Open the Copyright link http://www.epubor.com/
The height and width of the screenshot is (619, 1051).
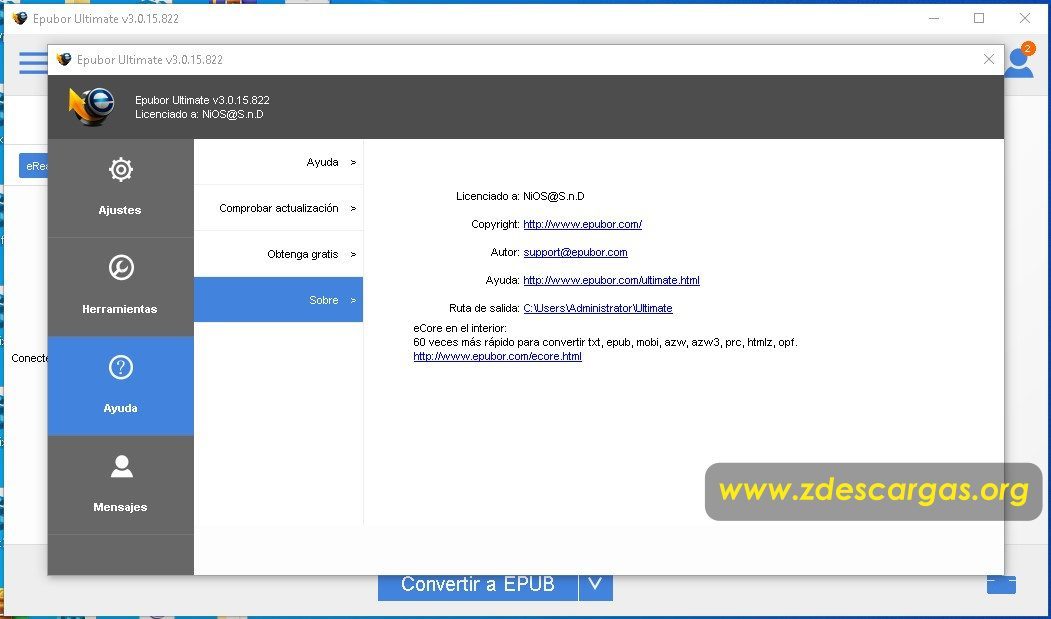tap(582, 224)
